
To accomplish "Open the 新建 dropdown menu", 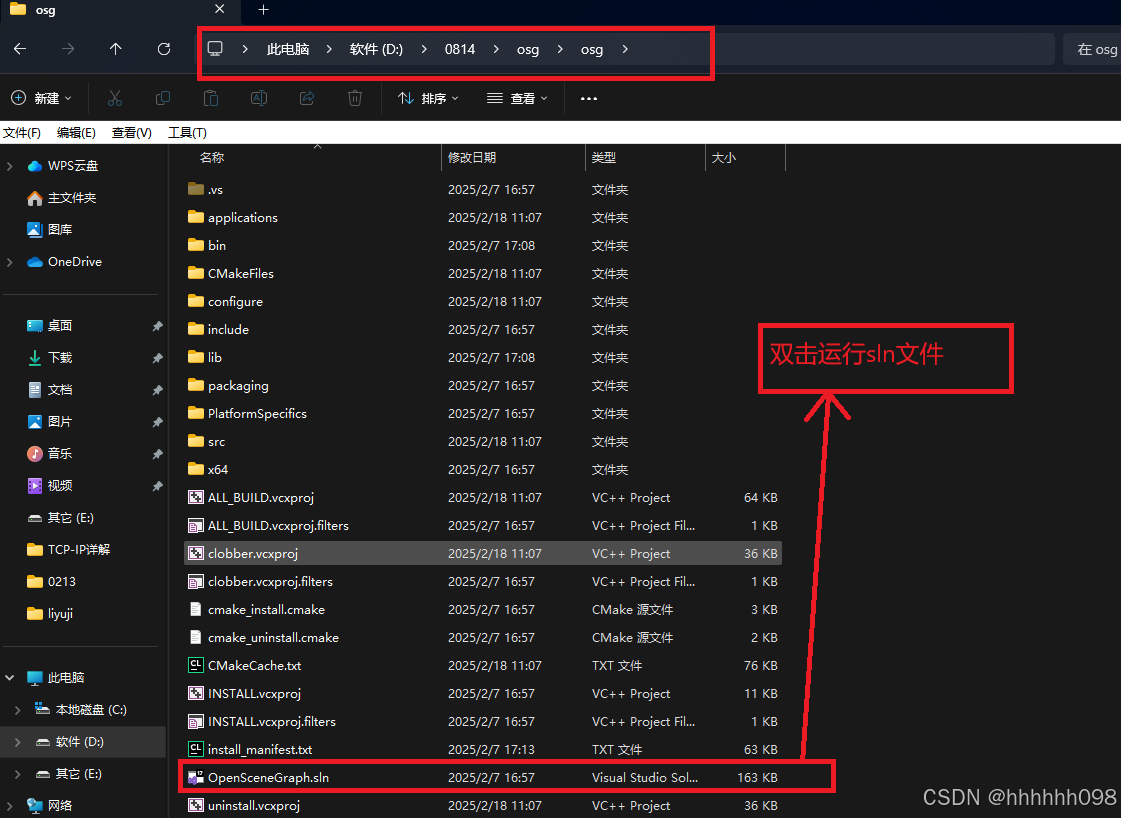I will 42,98.
